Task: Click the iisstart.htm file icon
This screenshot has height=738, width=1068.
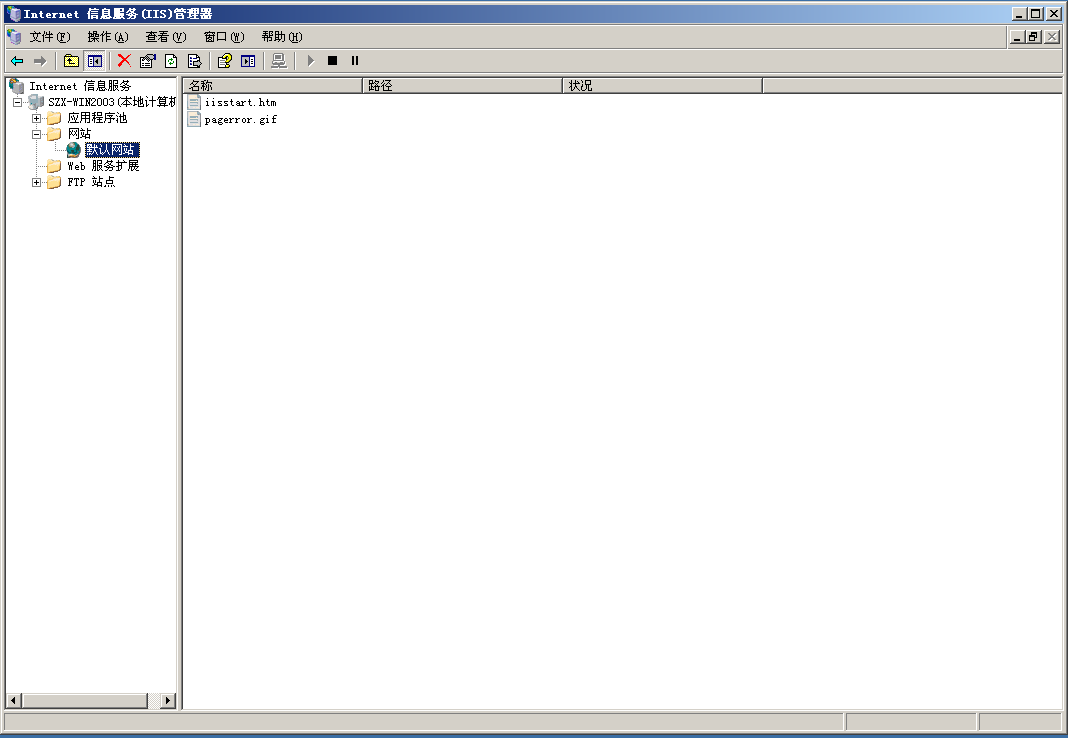Action: coord(194,102)
